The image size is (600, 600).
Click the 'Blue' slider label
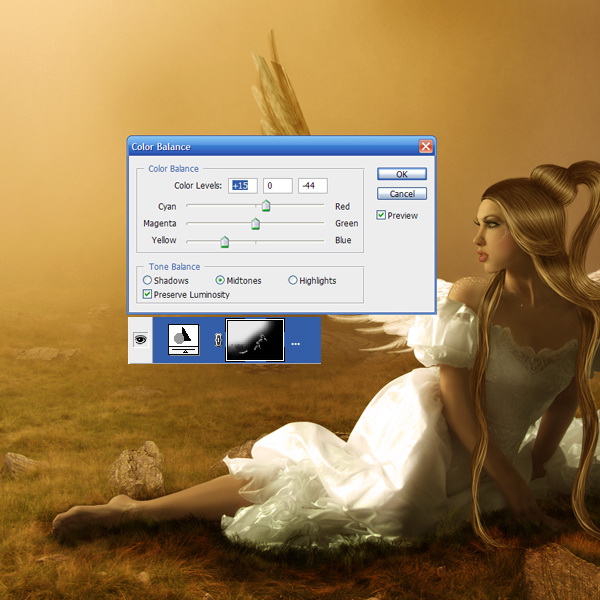point(343,240)
